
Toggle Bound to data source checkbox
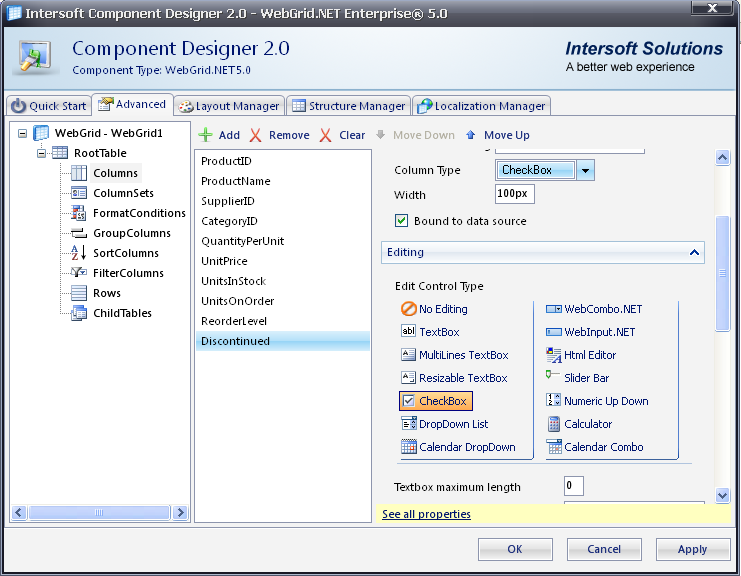(401, 221)
